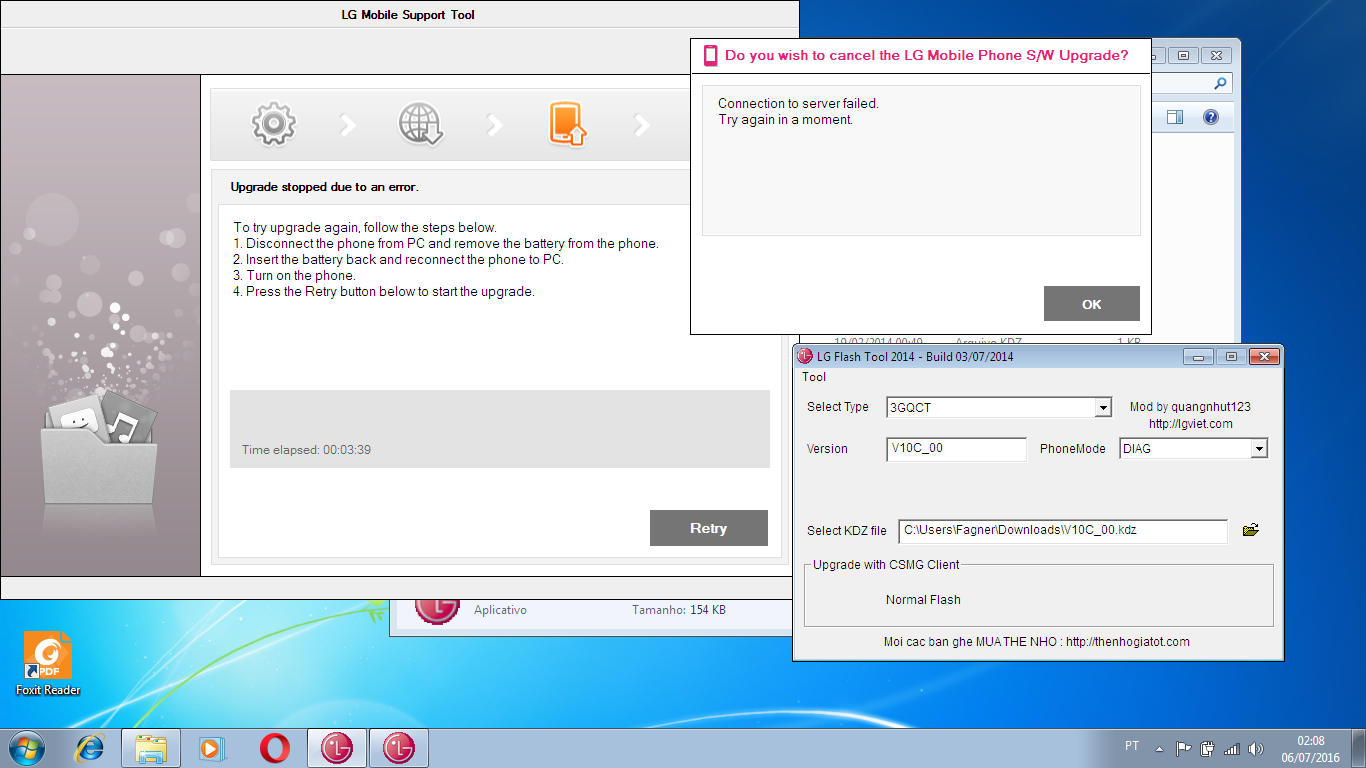Click Normal Flash option
This screenshot has width=1366, height=768.
coord(923,600)
